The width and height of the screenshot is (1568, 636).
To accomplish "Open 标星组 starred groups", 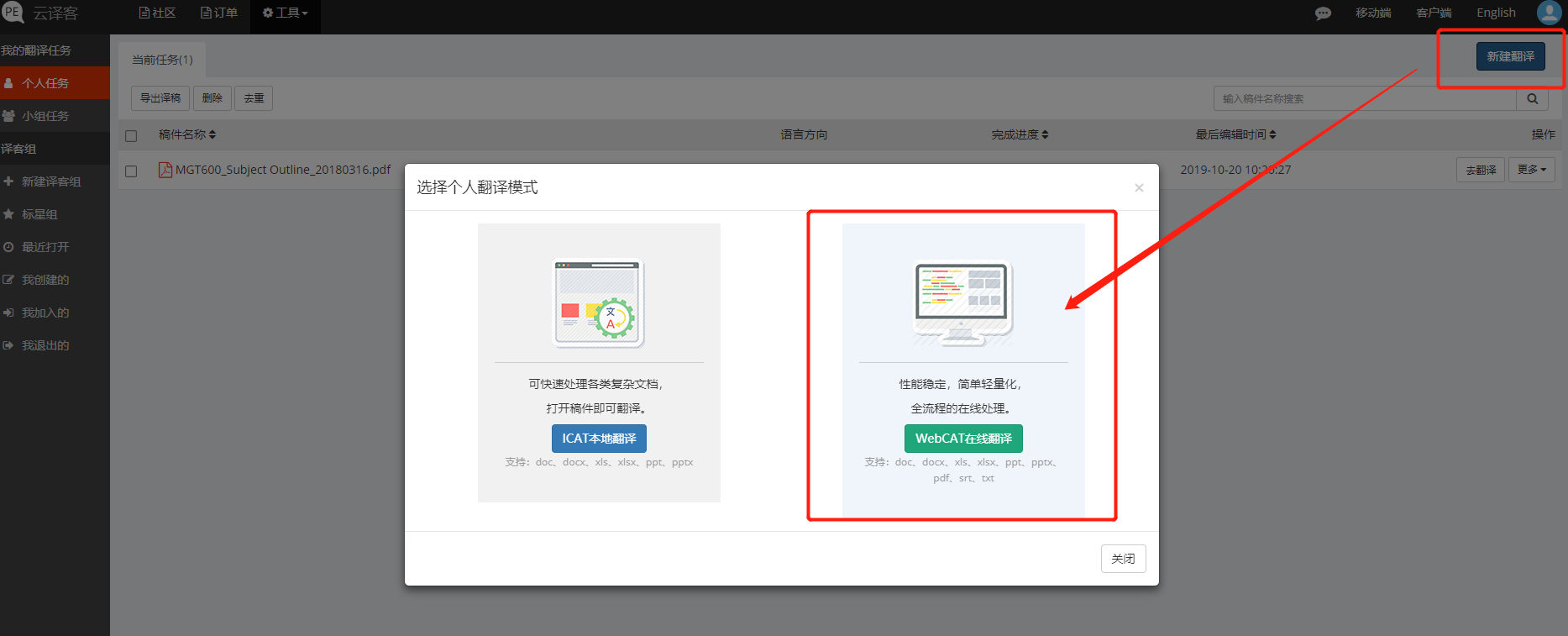I will [55, 214].
